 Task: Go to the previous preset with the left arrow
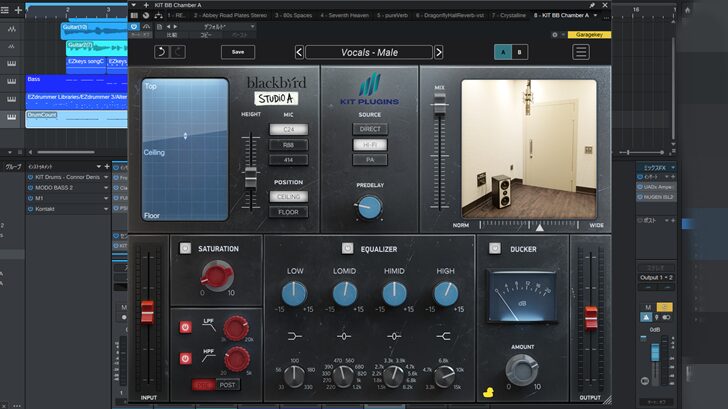point(299,52)
